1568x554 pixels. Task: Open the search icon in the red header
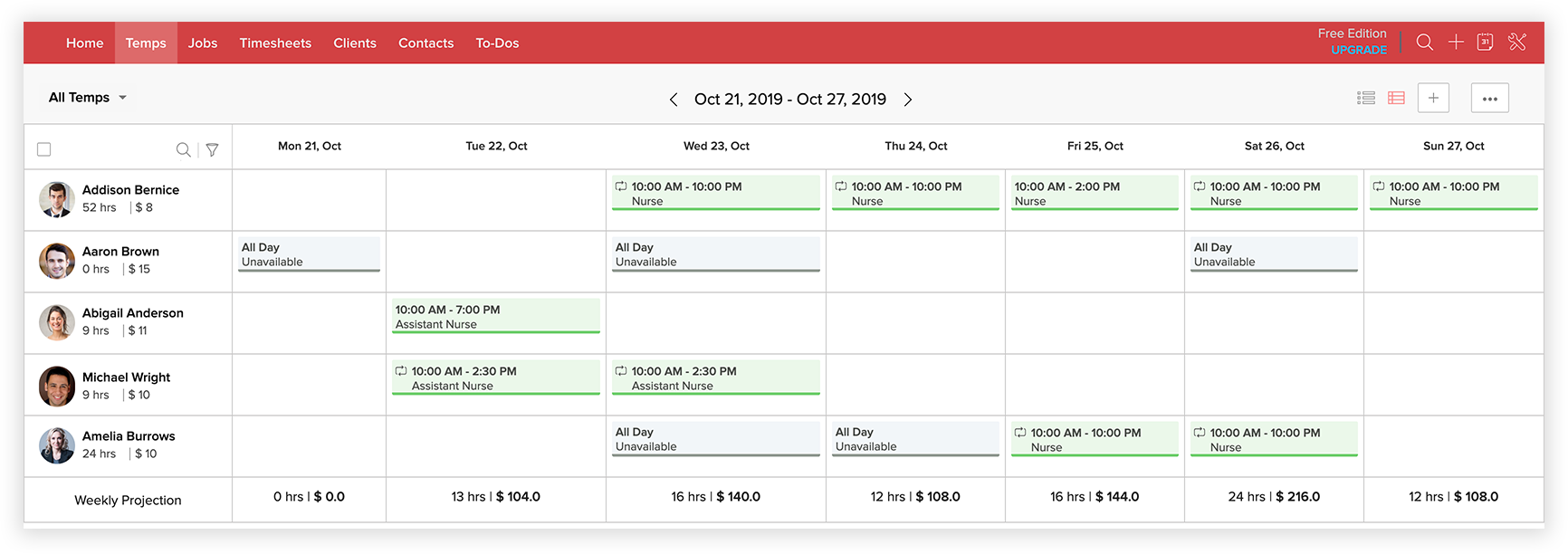pyautogui.click(x=1424, y=43)
